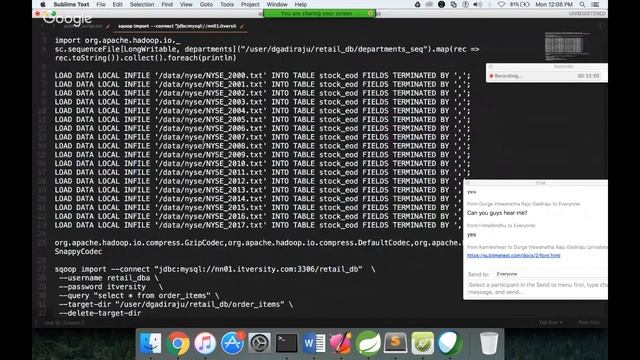Open iTunes from the Dock

[205, 343]
